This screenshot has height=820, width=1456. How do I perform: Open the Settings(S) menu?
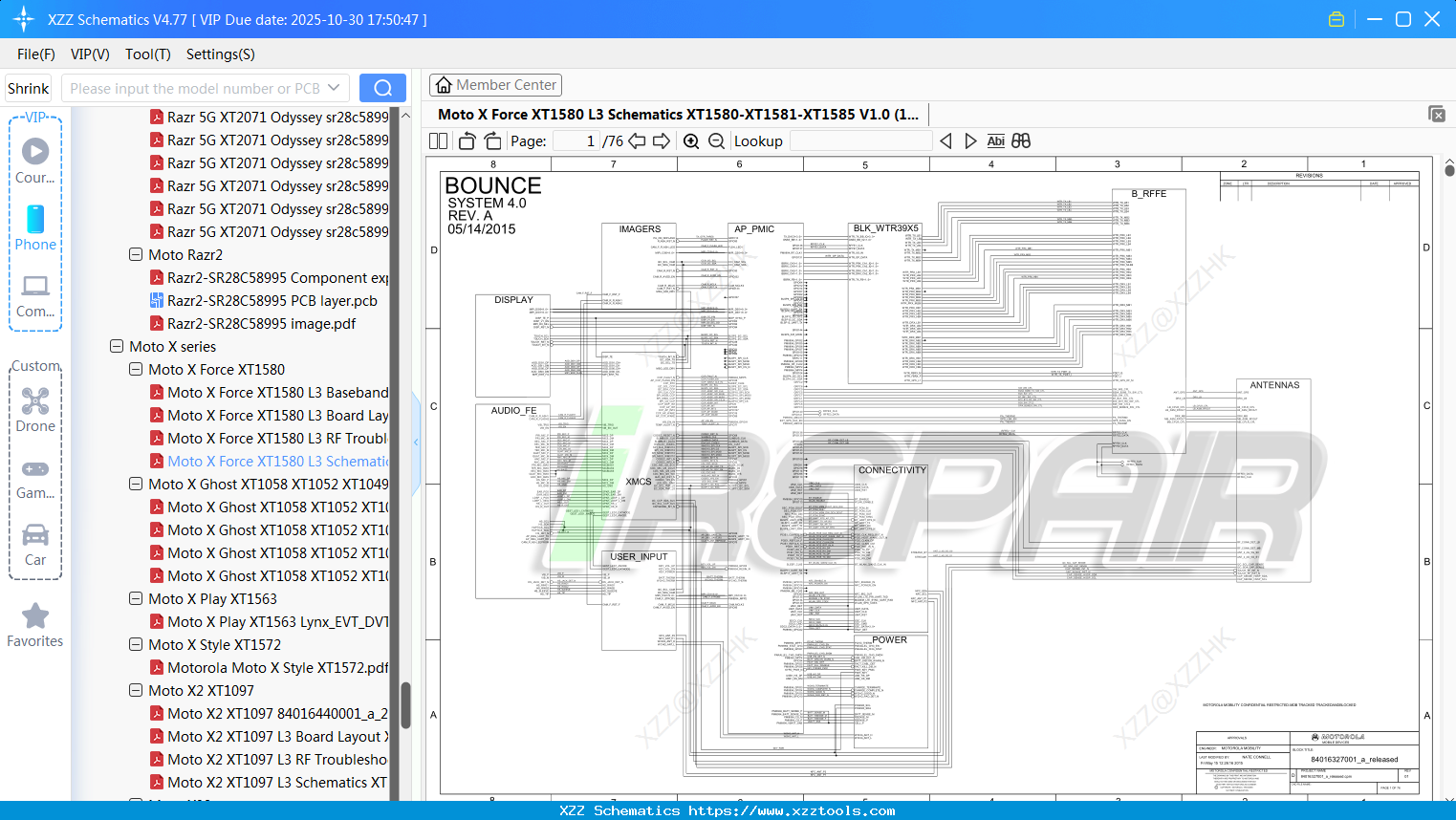pos(220,54)
